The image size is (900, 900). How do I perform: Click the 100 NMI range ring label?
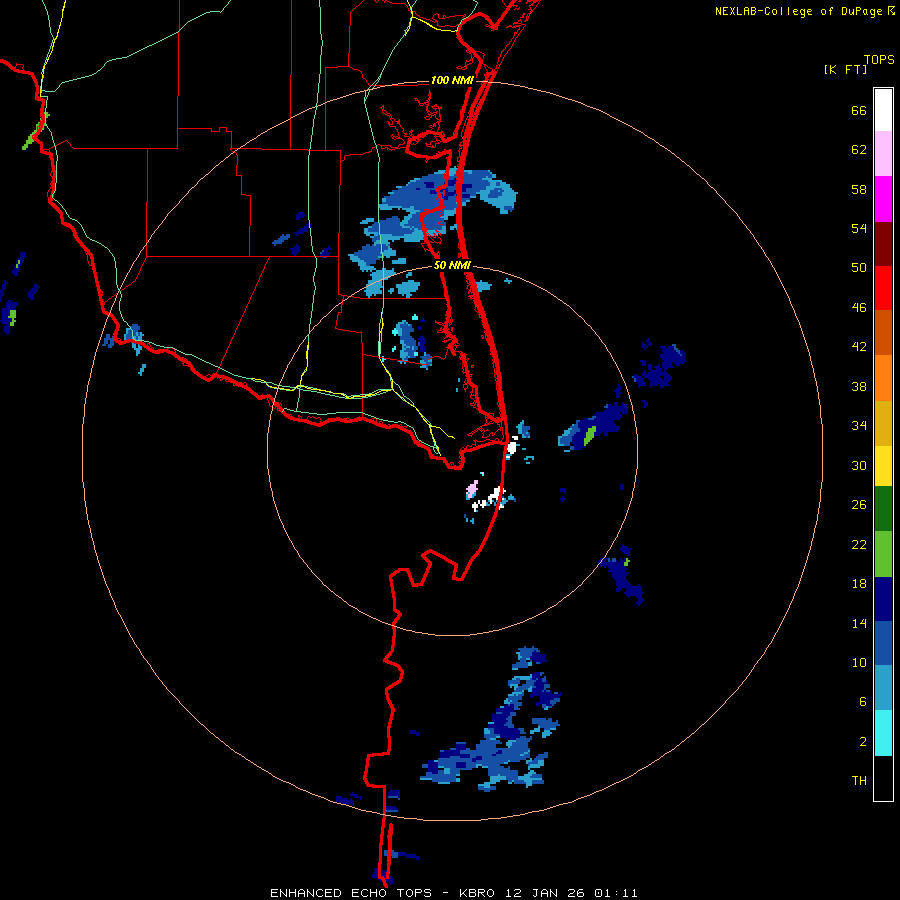(452, 80)
